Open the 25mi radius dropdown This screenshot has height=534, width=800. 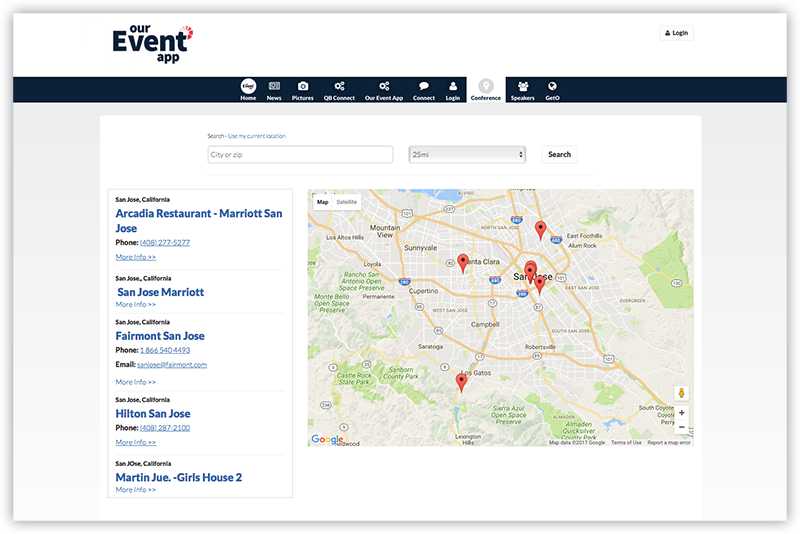point(467,155)
